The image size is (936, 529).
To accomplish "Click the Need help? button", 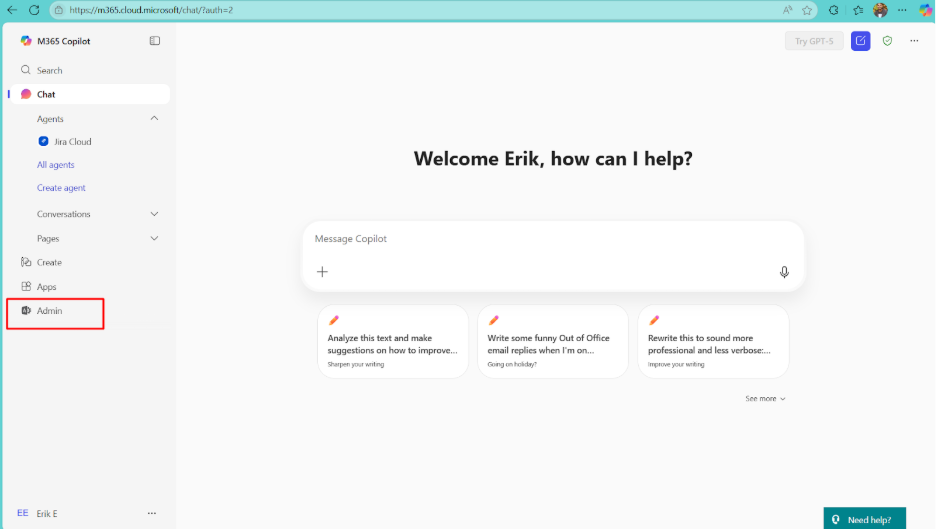I will tap(864, 519).
